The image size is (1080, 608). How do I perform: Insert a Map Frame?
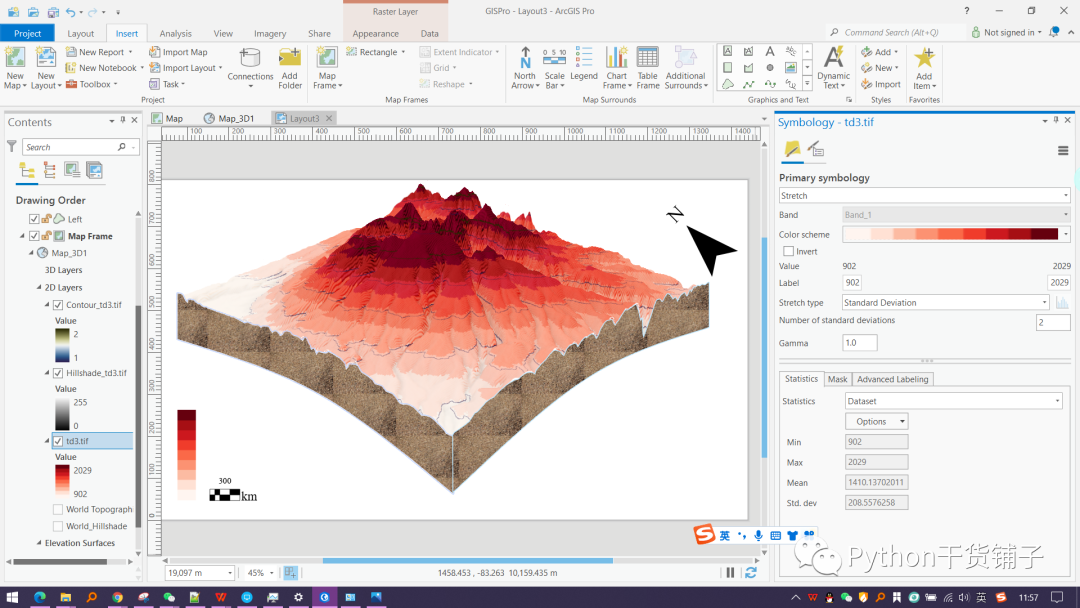click(327, 67)
